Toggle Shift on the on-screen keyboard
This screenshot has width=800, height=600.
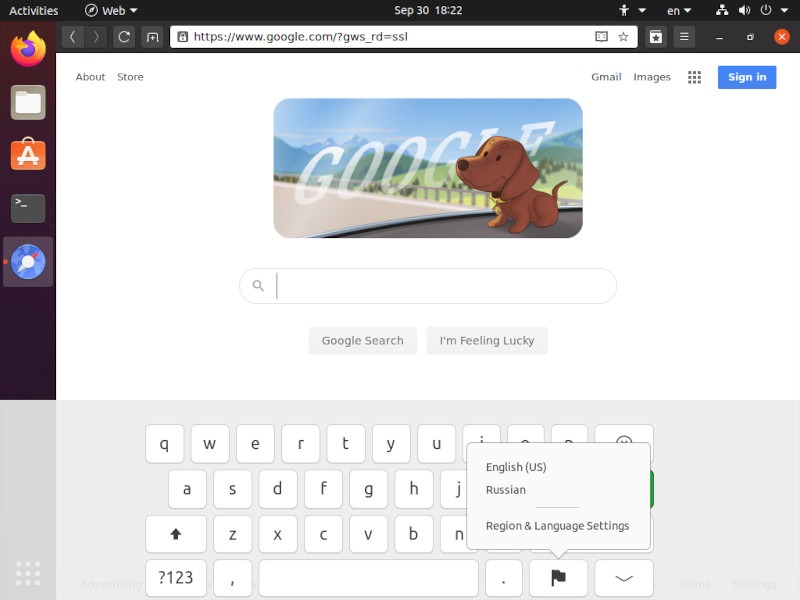(x=175, y=534)
